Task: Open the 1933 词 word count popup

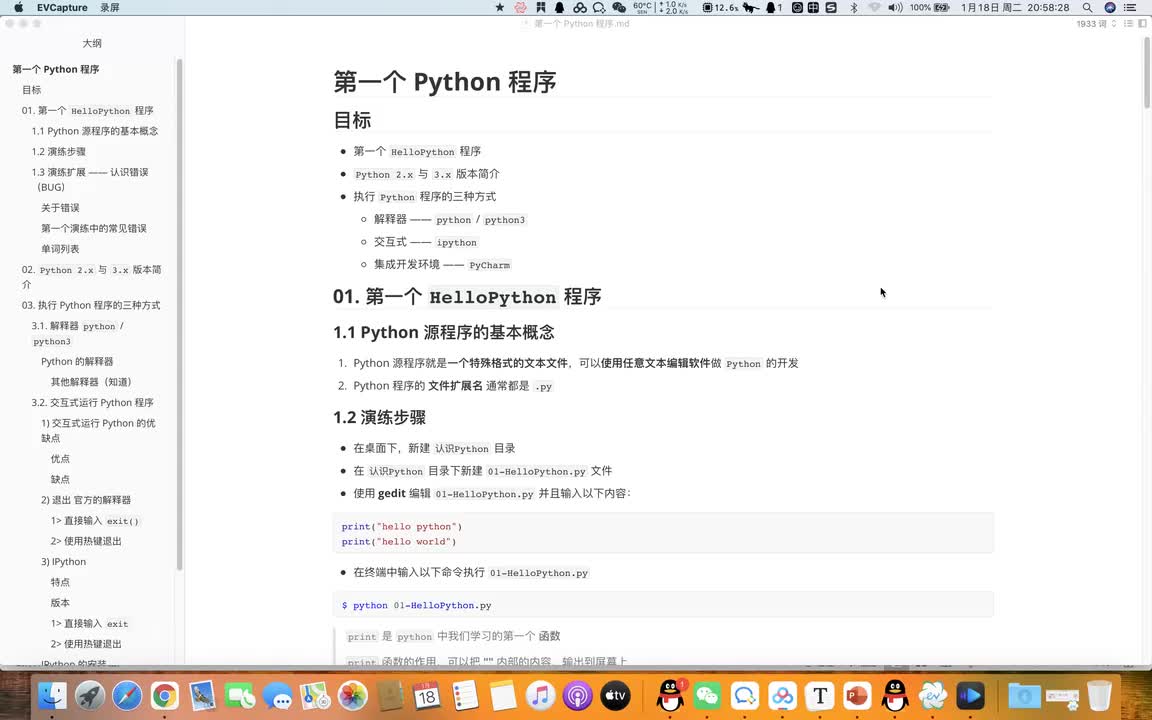Action: [1096, 24]
